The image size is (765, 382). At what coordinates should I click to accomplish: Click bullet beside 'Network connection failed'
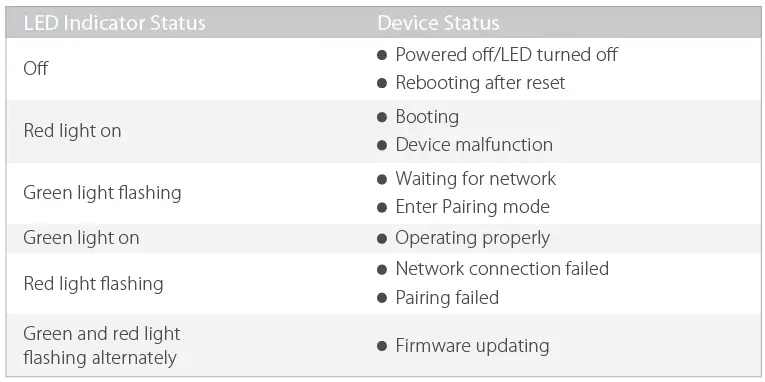pyautogui.click(x=382, y=269)
